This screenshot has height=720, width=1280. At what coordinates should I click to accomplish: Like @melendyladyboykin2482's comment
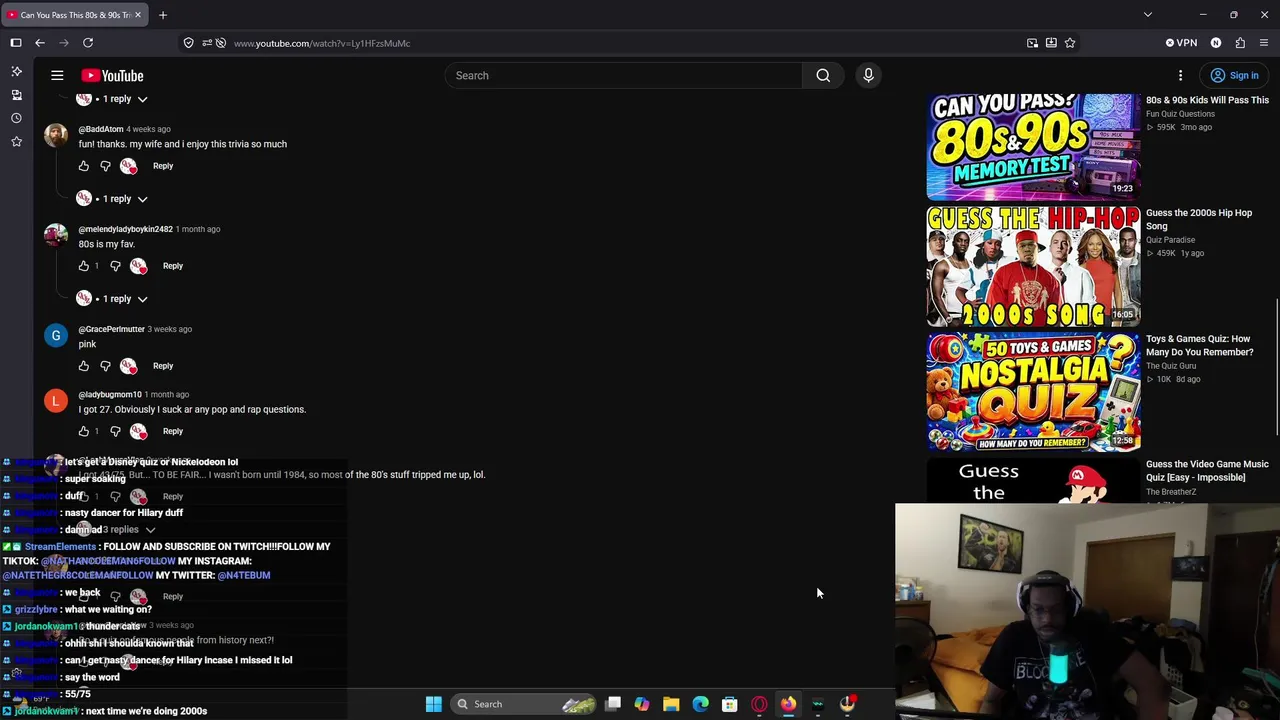(84, 266)
